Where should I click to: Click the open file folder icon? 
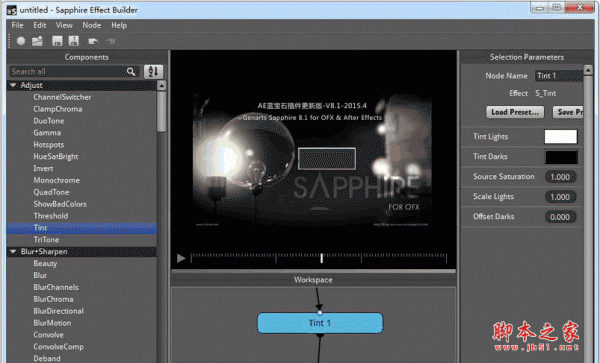coord(37,41)
